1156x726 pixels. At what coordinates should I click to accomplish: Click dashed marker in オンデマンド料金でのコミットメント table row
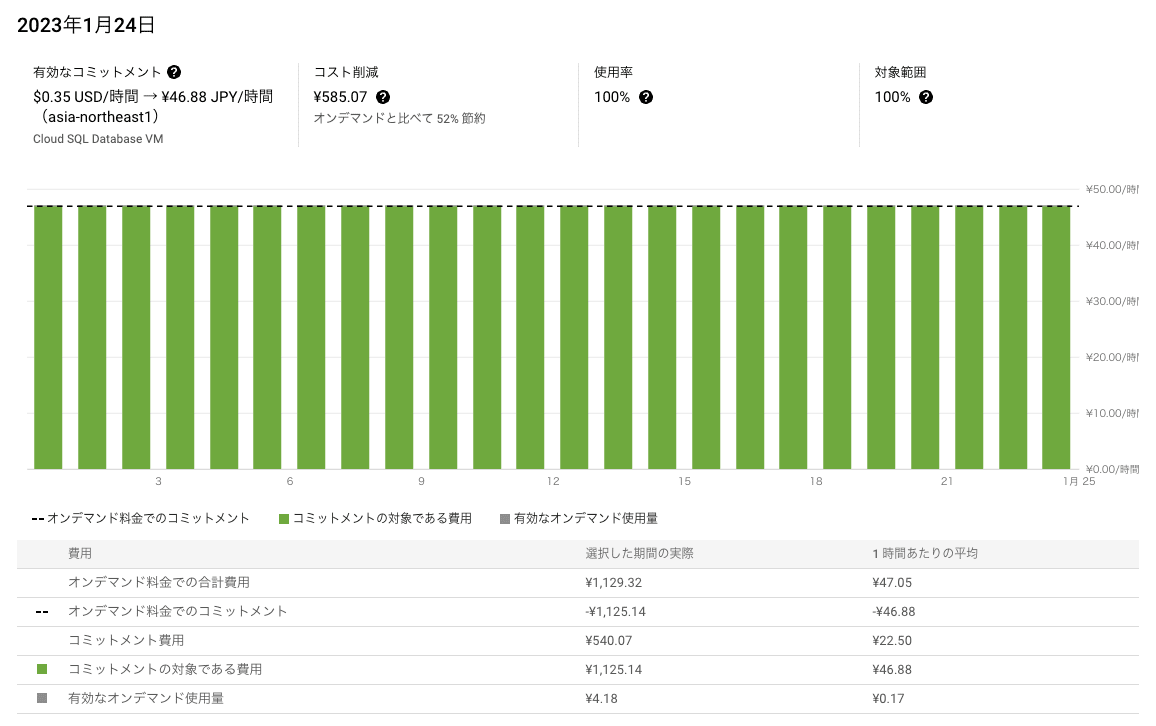tap(42, 612)
